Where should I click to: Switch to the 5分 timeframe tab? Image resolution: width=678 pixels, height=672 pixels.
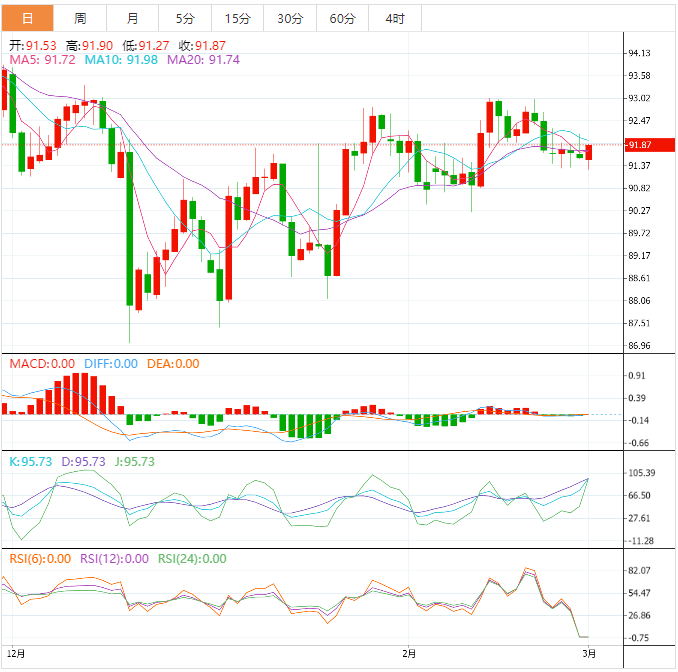click(x=185, y=18)
